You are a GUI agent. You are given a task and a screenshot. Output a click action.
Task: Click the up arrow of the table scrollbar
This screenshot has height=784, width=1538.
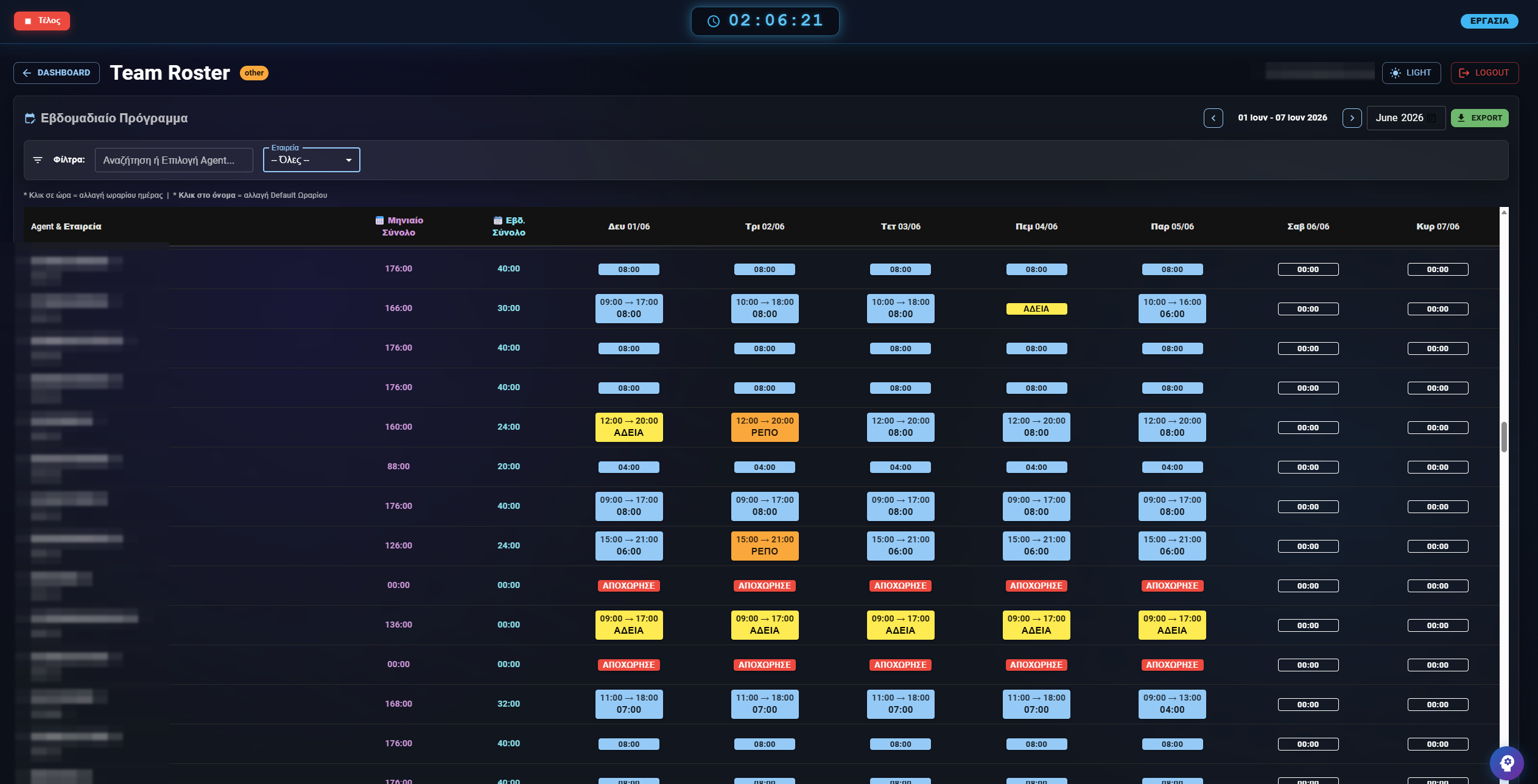pos(1504,212)
